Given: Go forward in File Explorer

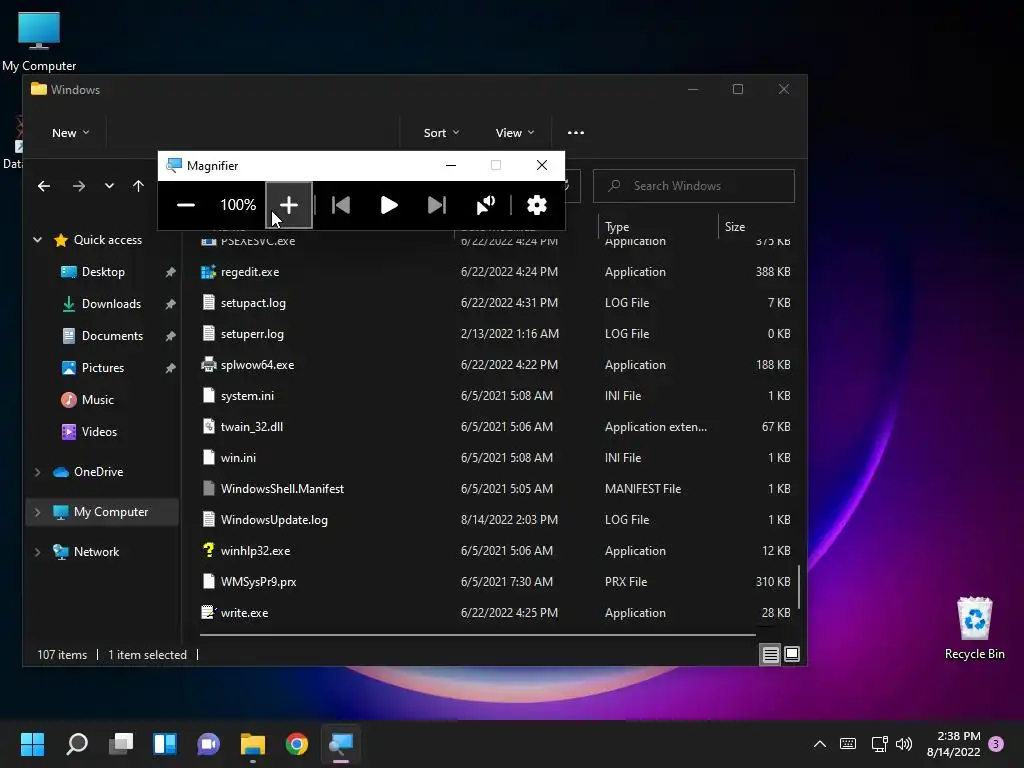Looking at the screenshot, I should point(79,186).
